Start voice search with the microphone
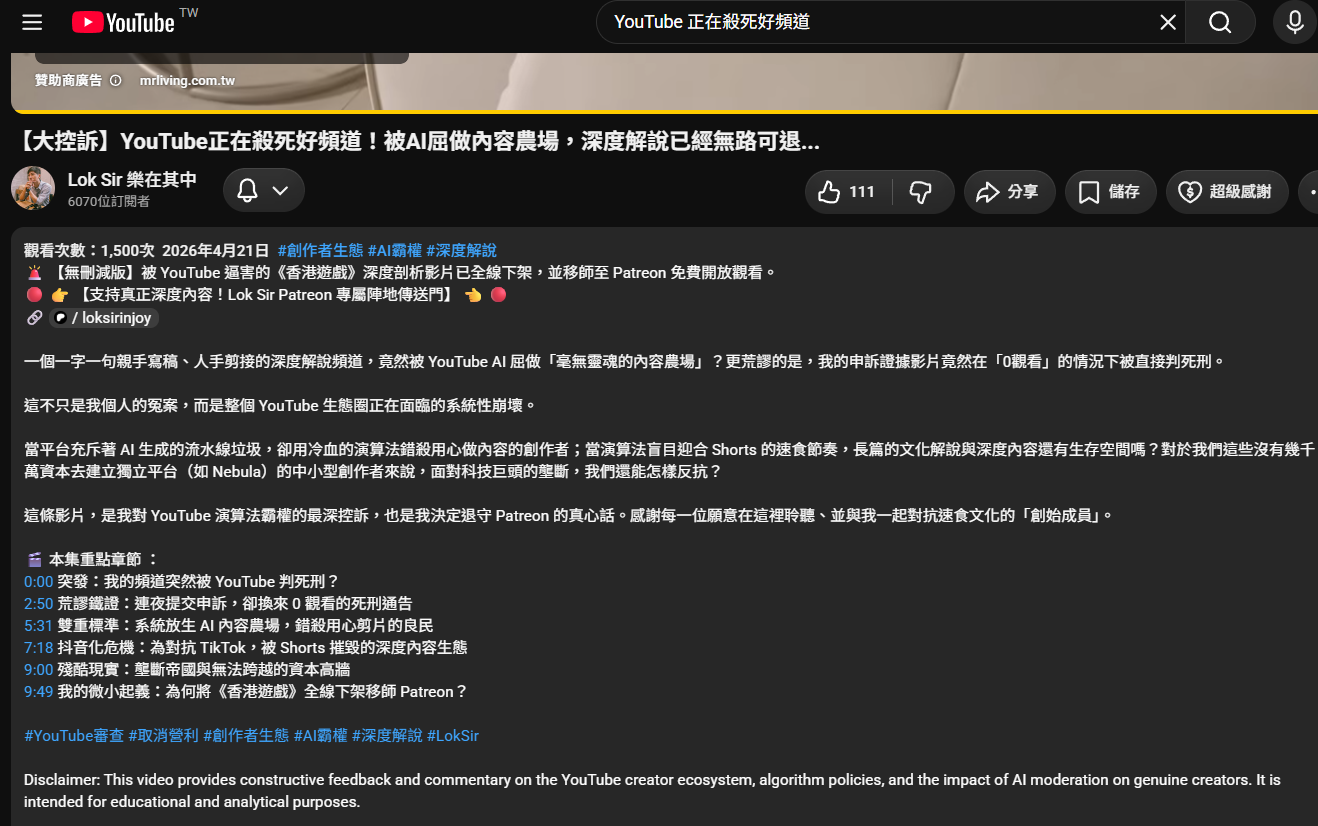The width and height of the screenshot is (1318, 826). click(1295, 22)
